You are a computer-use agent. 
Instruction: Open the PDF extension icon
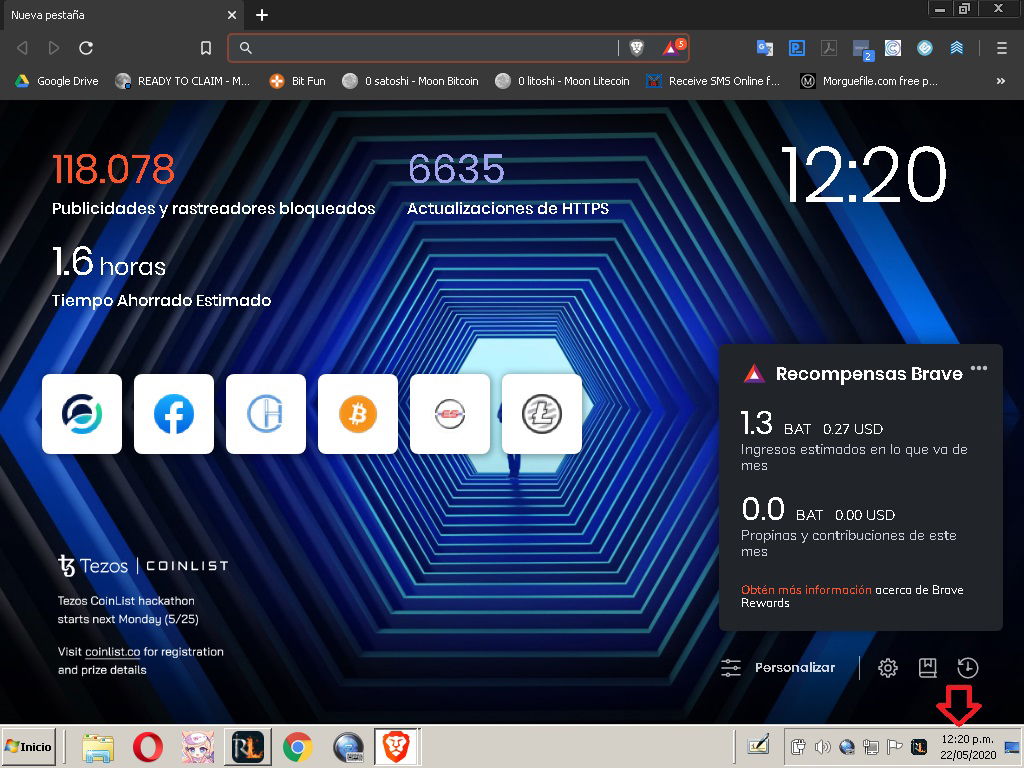(829, 48)
